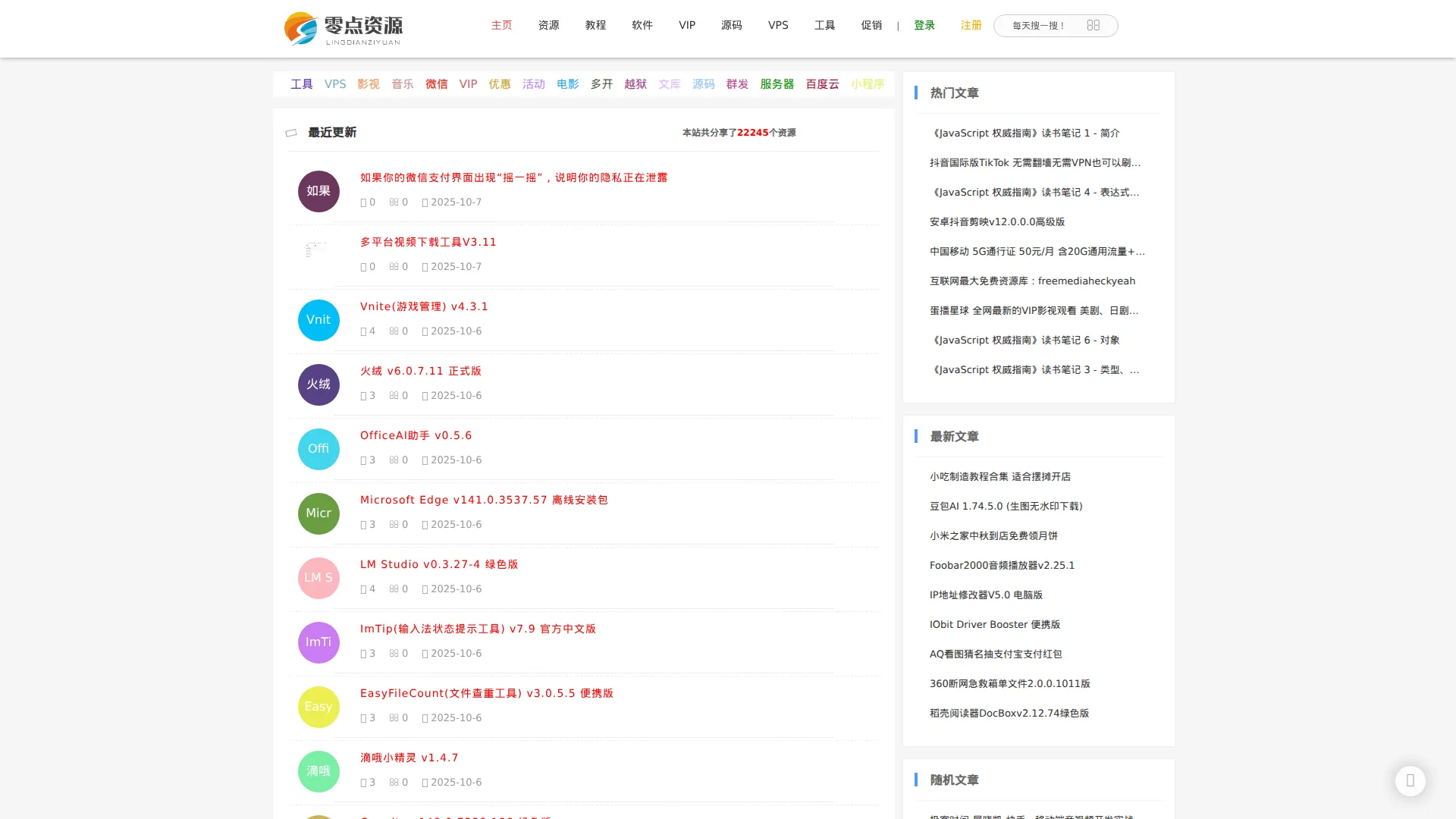
Task: Click the green Micr avatar icon
Action: click(318, 513)
